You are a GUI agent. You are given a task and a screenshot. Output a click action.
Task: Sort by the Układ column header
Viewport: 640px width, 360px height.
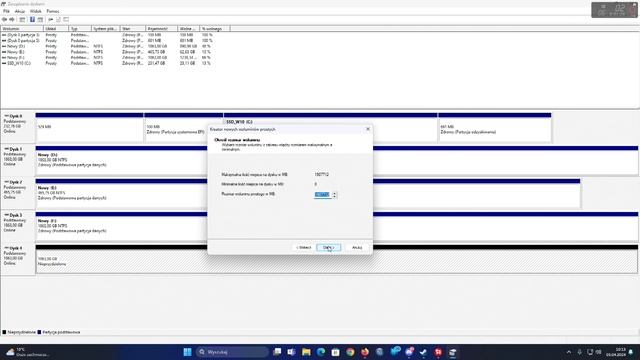[56, 29]
